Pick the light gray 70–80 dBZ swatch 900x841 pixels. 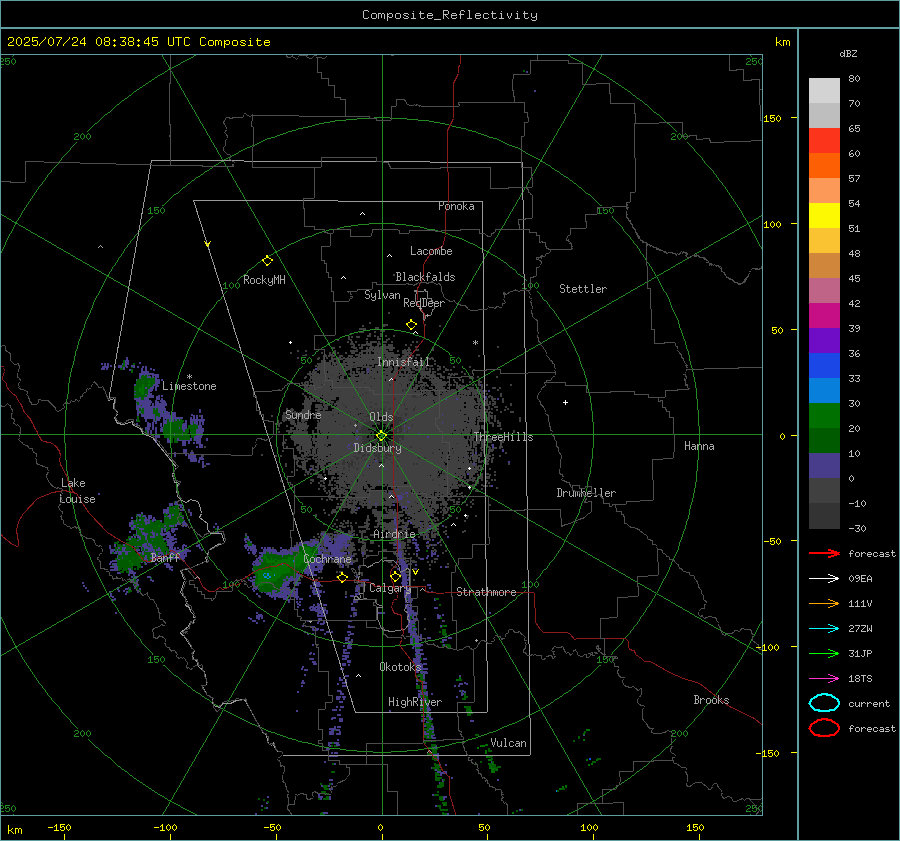coord(824,91)
